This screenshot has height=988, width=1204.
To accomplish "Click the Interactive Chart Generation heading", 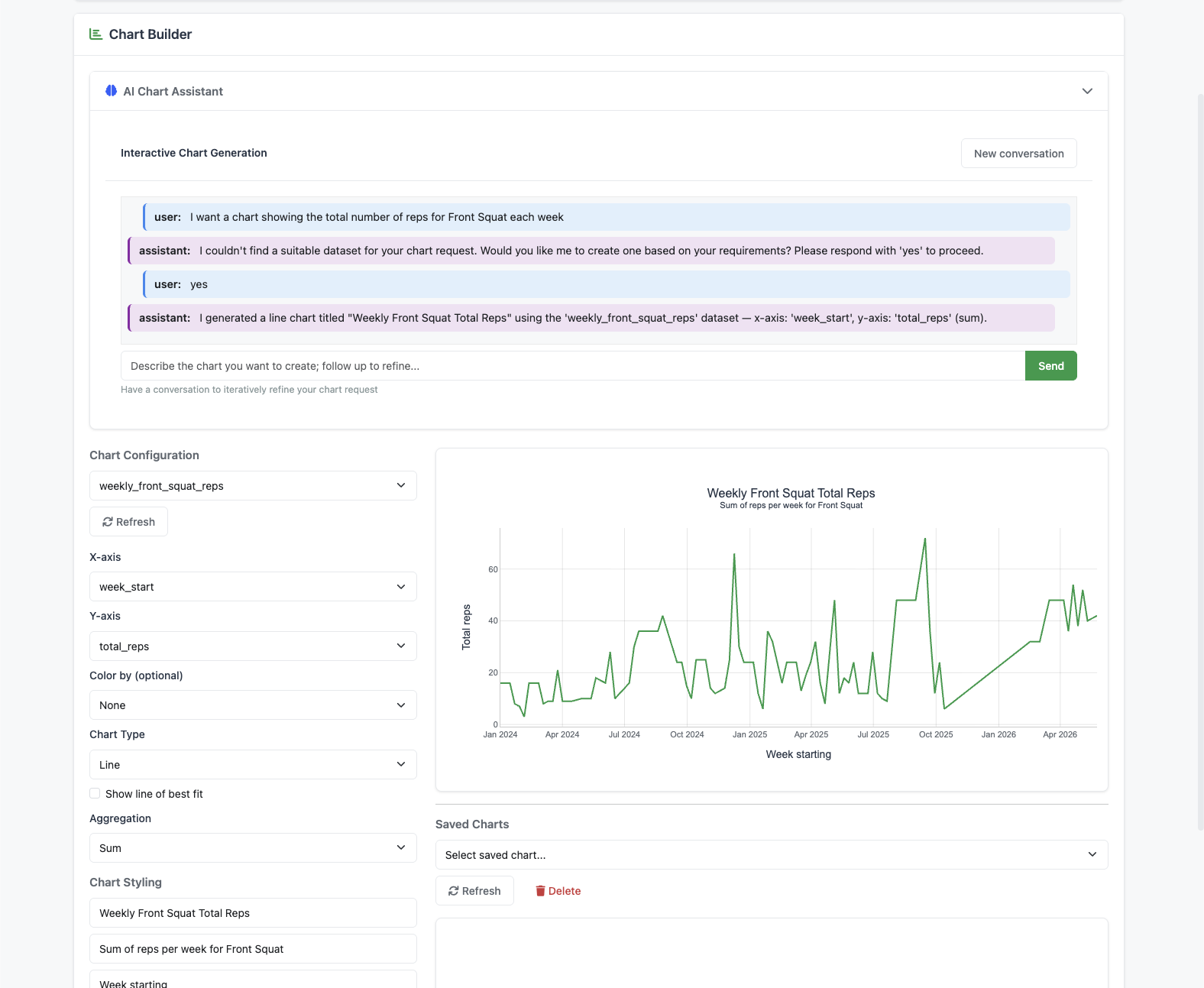I will coord(194,153).
